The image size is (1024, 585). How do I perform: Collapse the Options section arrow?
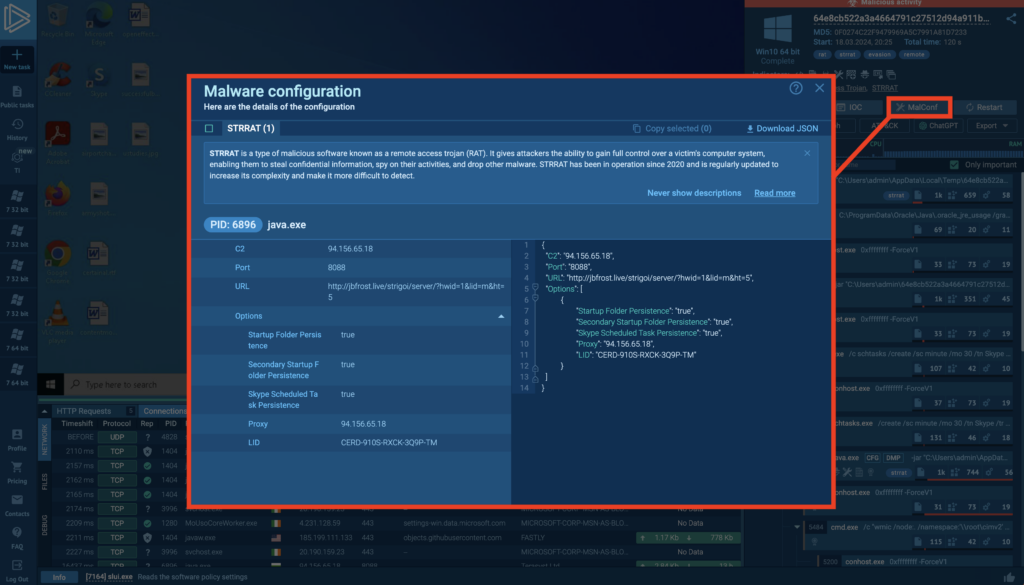pos(501,316)
